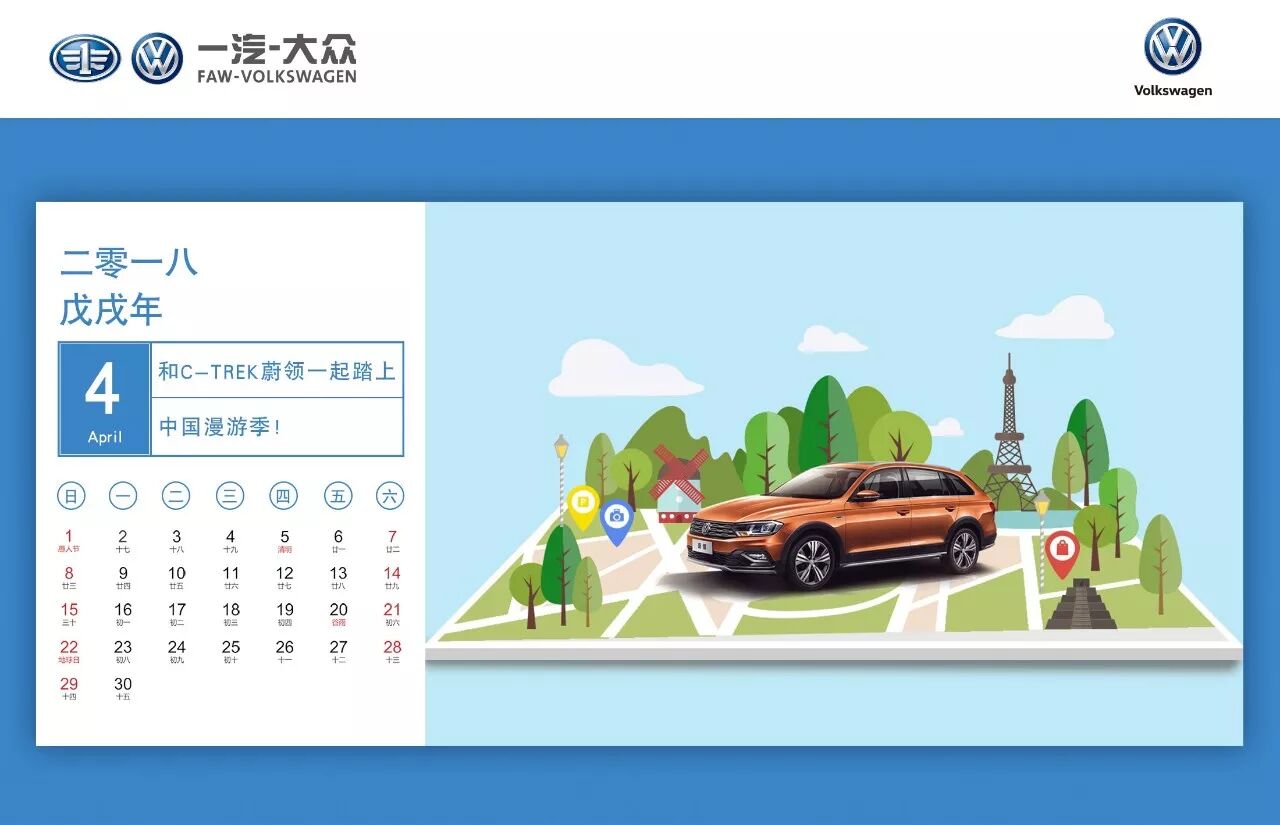
Task: Click the 一汽-大众 brand wordmark
Action: [x=276, y=49]
